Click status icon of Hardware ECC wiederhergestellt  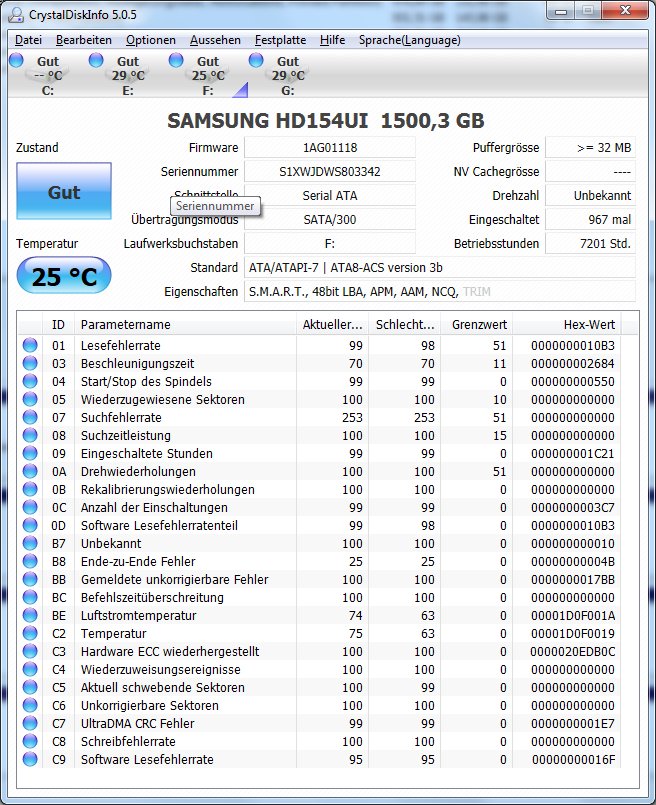(30, 650)
